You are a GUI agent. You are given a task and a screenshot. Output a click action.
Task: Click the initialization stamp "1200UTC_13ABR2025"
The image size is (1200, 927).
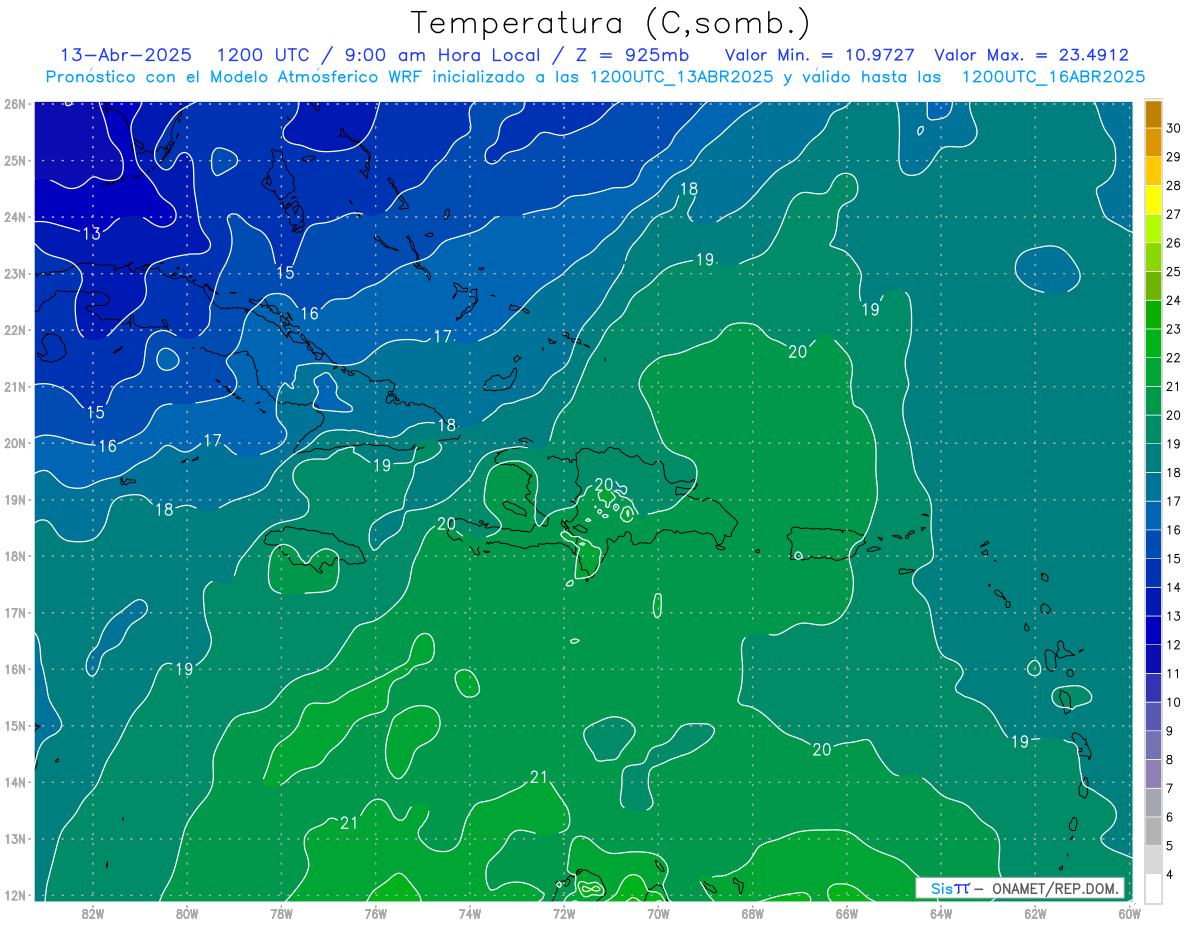click(682, 77)
